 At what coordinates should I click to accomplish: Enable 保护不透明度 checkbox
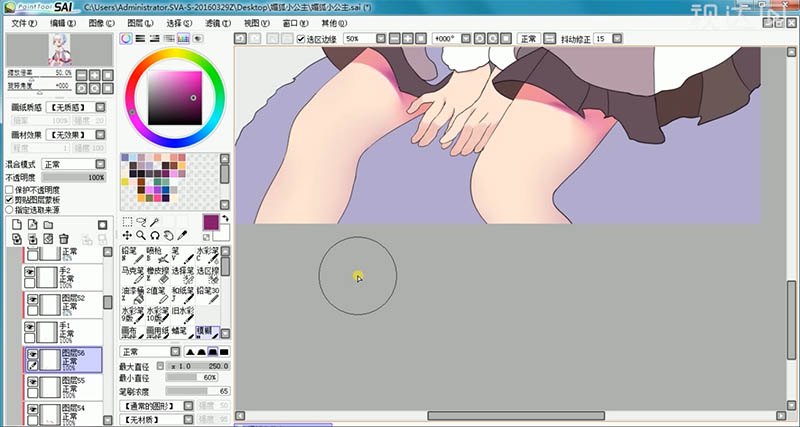[x=9, y=190]
